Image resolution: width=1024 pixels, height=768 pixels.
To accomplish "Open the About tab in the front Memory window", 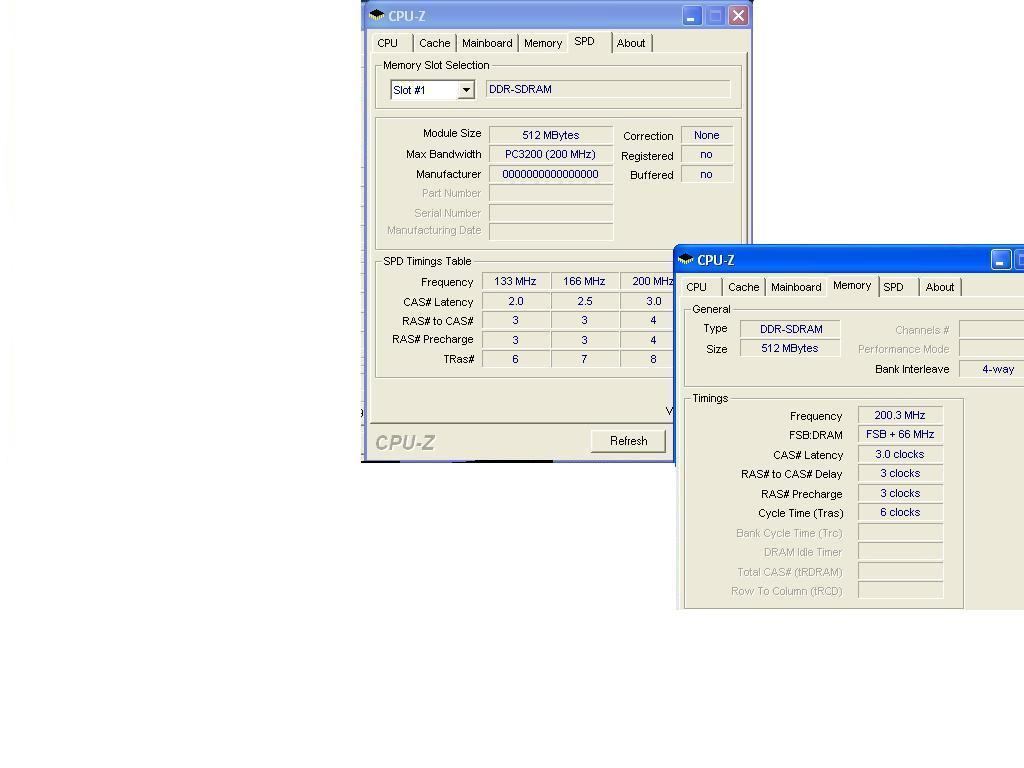I will (x=940, y=287).
